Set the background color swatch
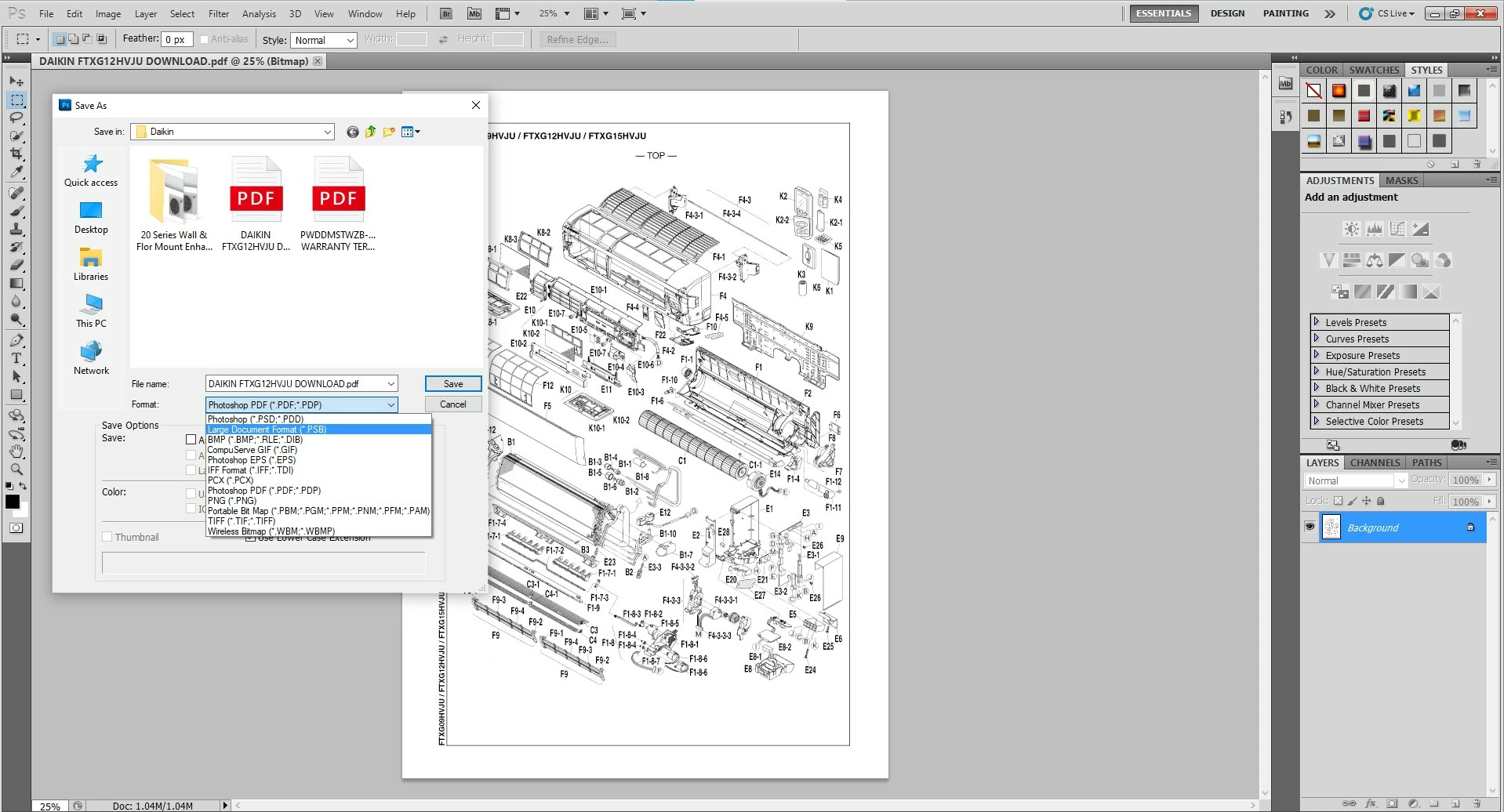 point(23,511)
